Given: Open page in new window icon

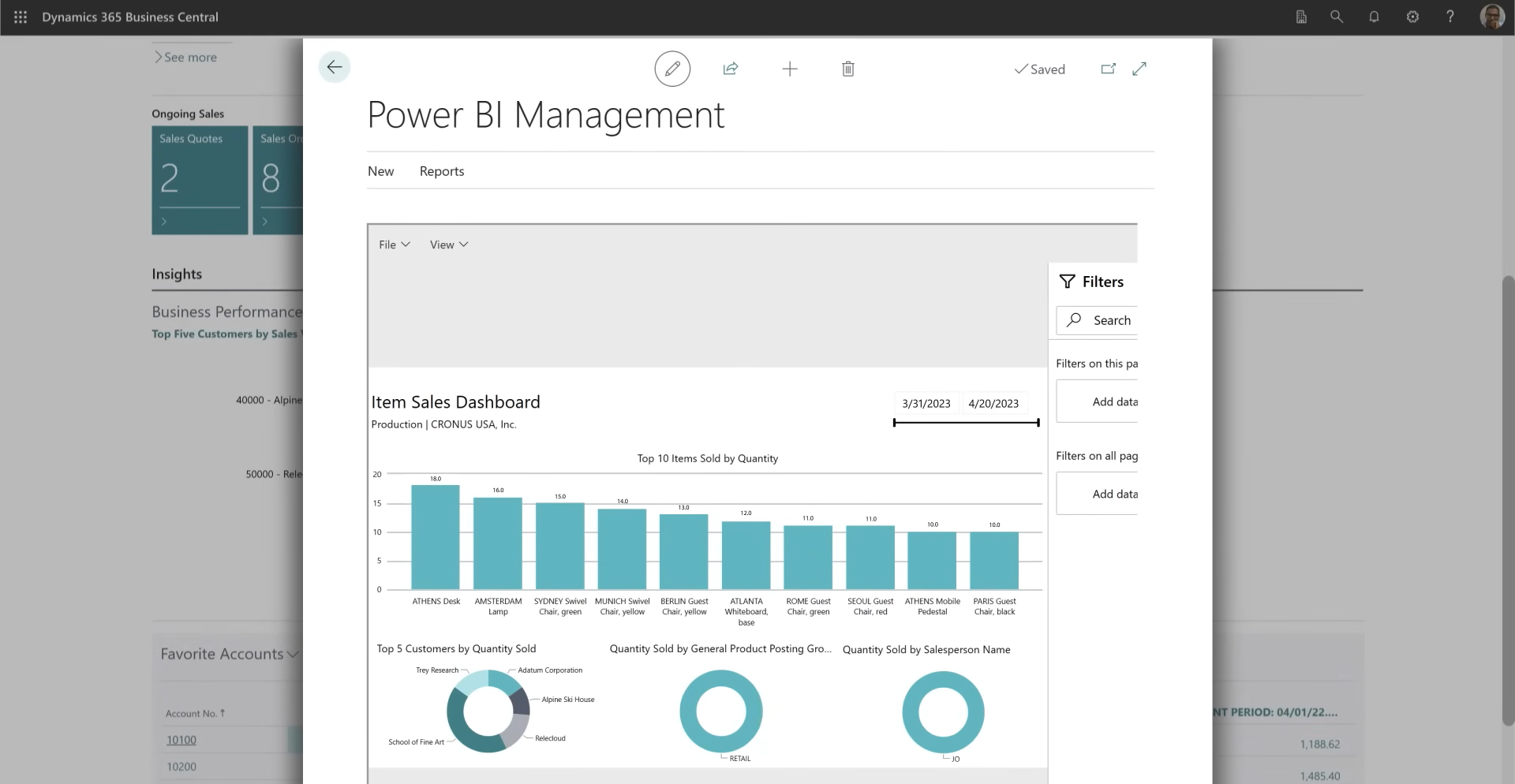Looking at the screenshot, I should [1109, 69].
